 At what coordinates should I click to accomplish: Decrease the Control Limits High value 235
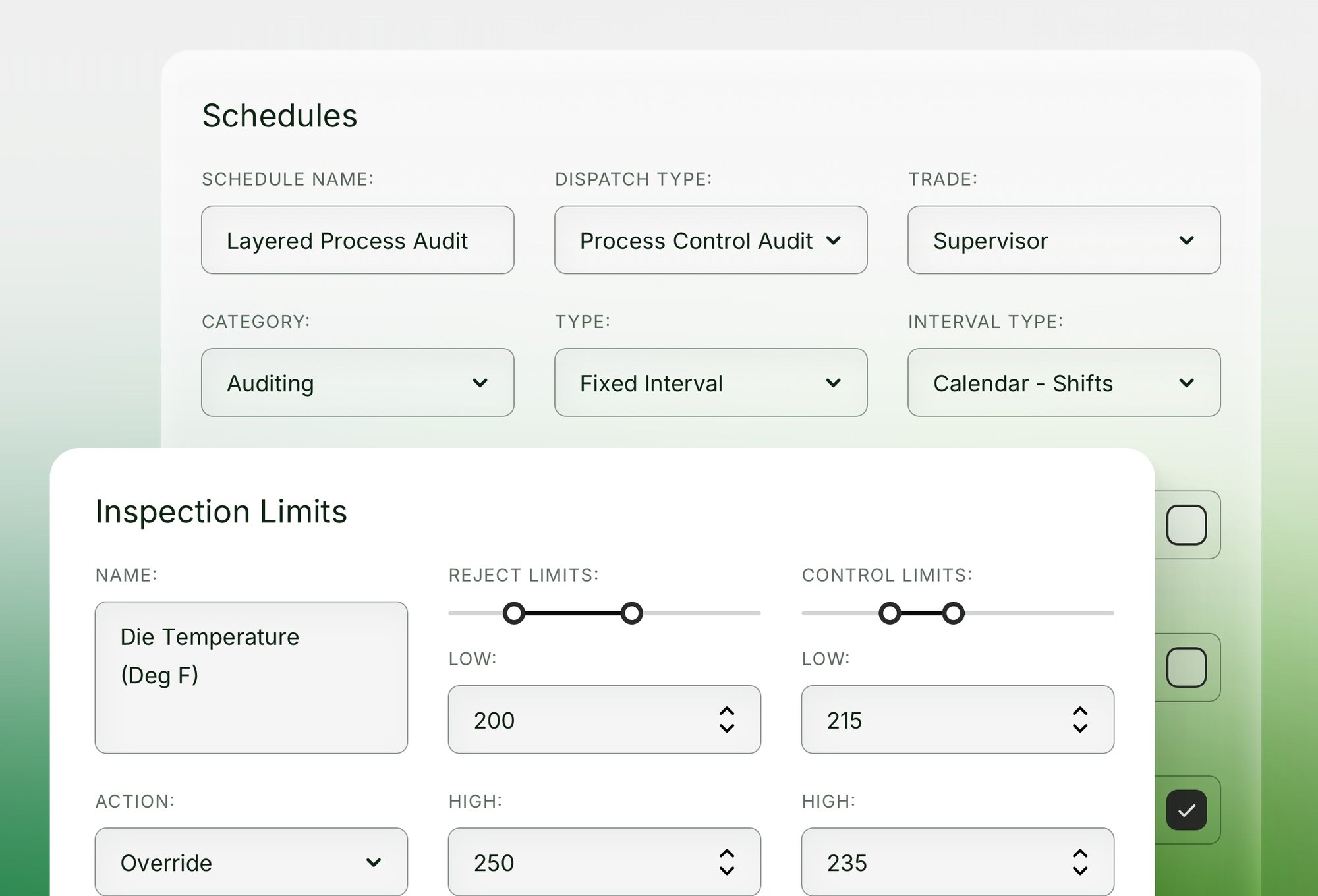[x=1080, y=870]
